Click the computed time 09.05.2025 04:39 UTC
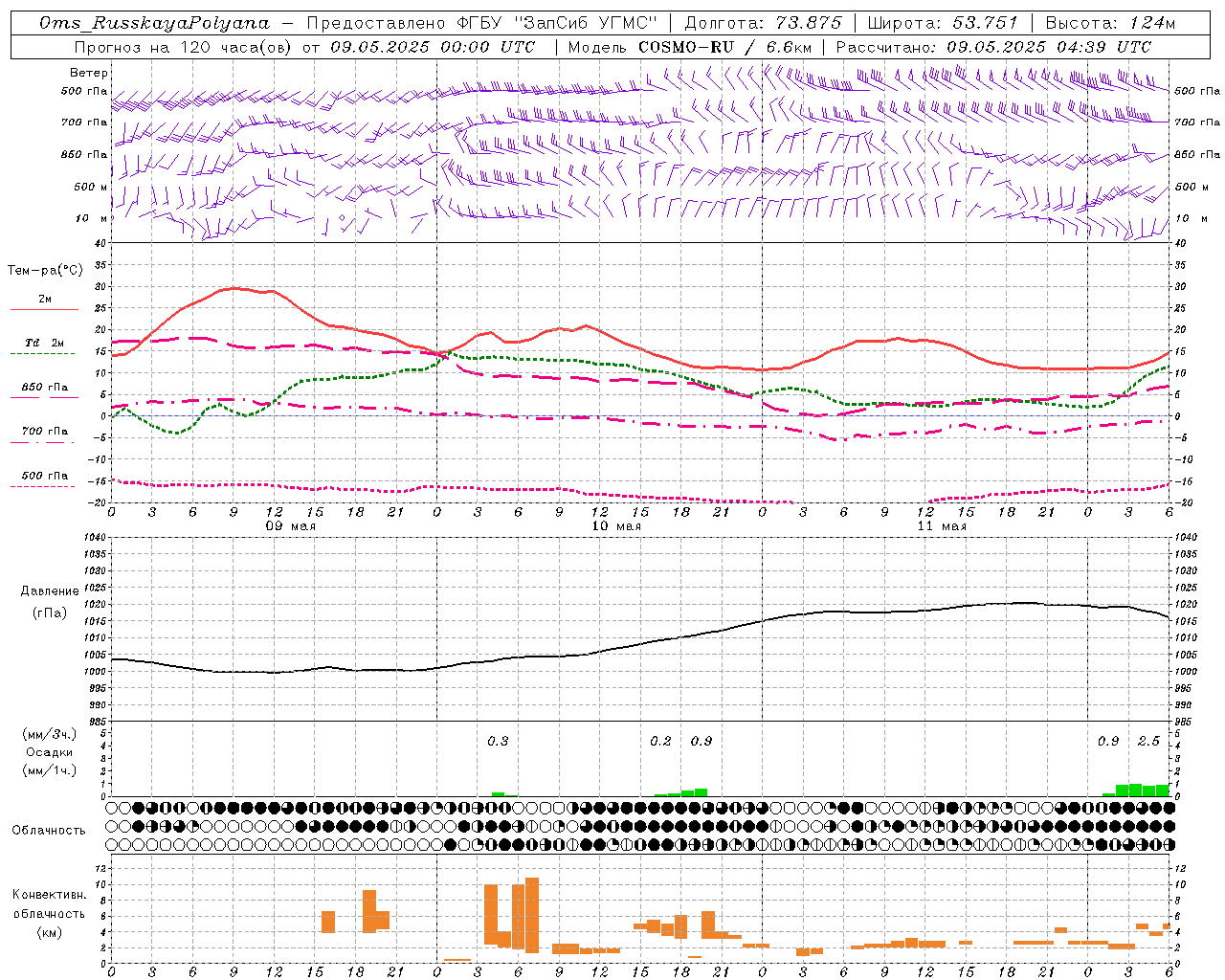This screenshot has width=1225, height=980. [1049, 47]
